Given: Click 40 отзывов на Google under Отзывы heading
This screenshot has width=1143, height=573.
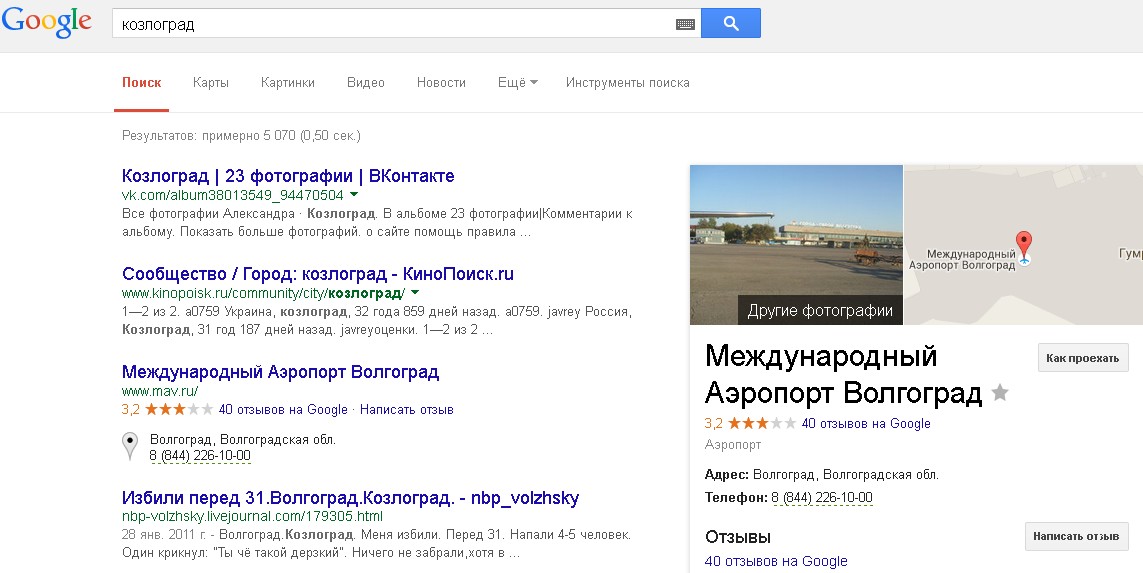Looking at the screenshot, I should [776, 561].
